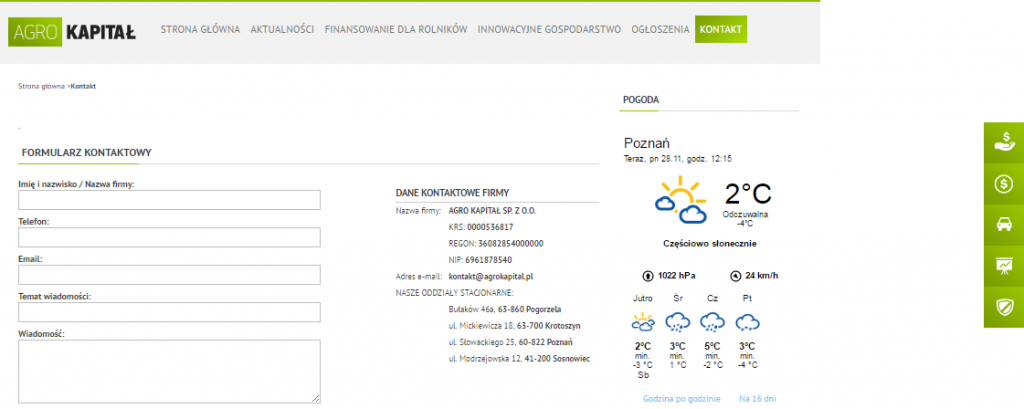Click the hand holding dollar sidebar icon
The image size is (1024, 409).
tap(1003, 143)
